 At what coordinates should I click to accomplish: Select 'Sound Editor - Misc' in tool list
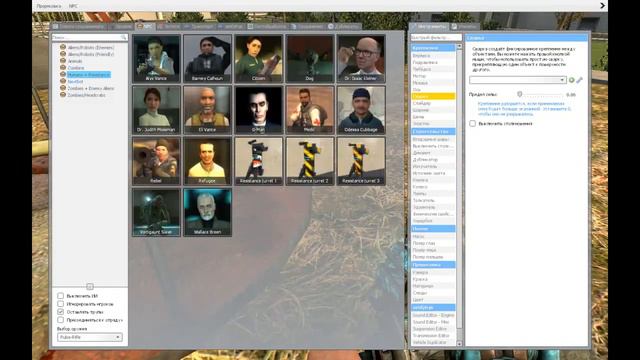[433, 322]
